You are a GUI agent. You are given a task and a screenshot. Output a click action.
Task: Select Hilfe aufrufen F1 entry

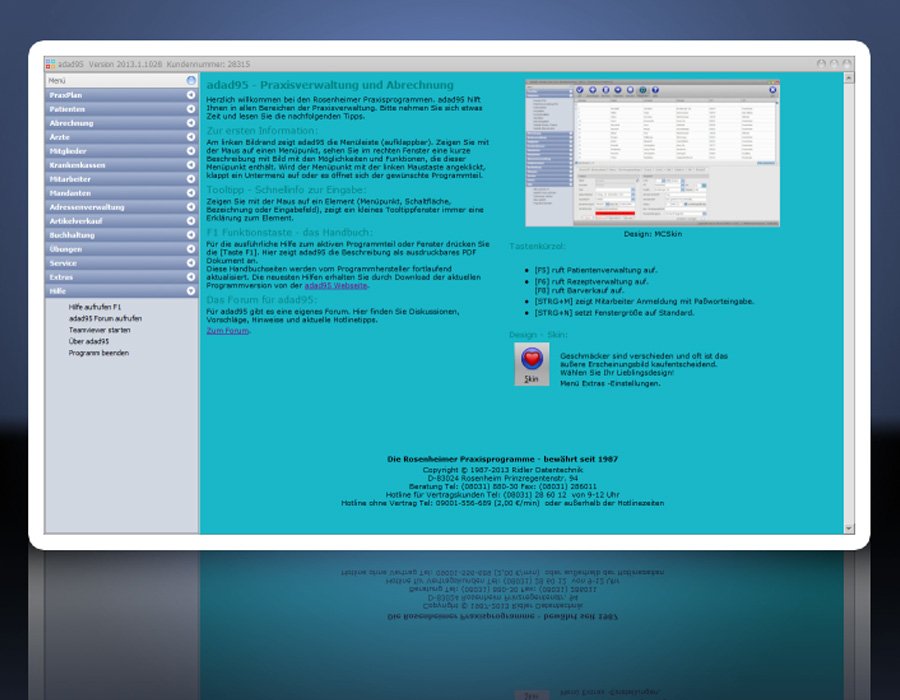point(95,307)
